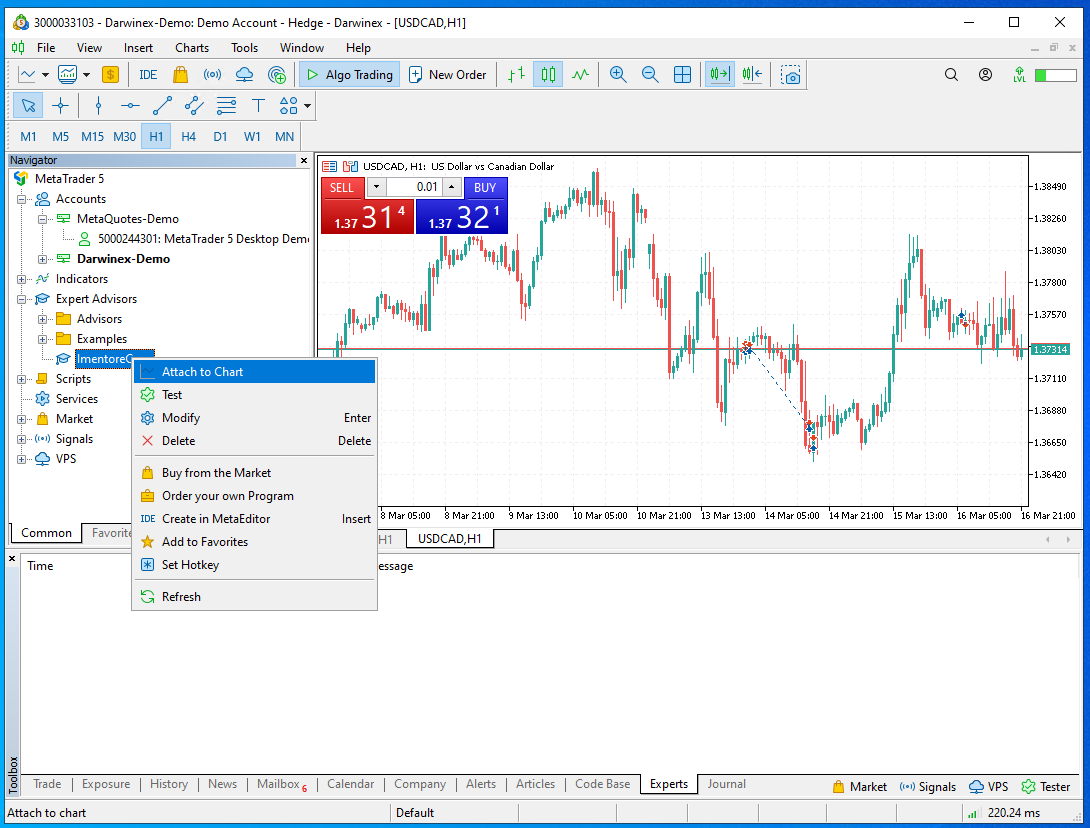Switch chart to bar chart style
Screen dimensions: 1090x828
[516, 74]
